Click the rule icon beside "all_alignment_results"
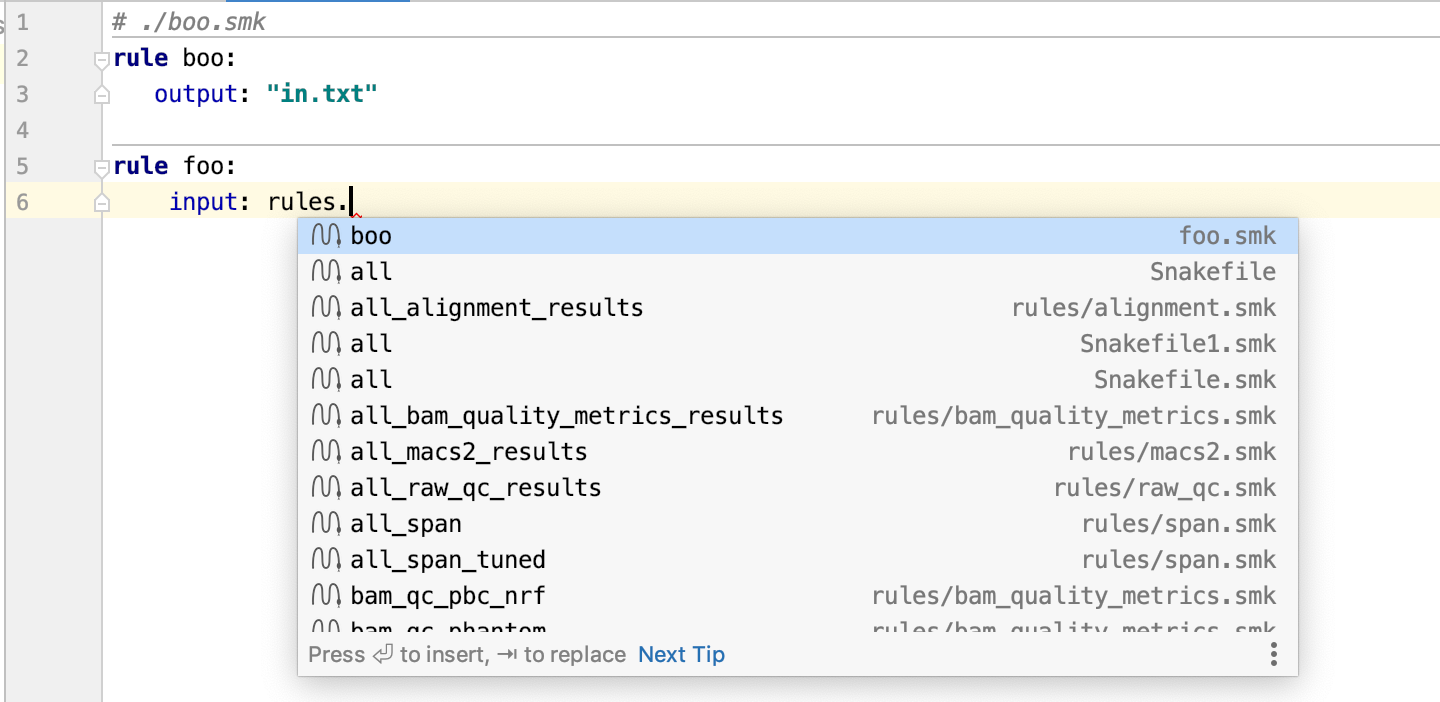This screenshot has width=1440, height=702. click(x=325, y=307)
